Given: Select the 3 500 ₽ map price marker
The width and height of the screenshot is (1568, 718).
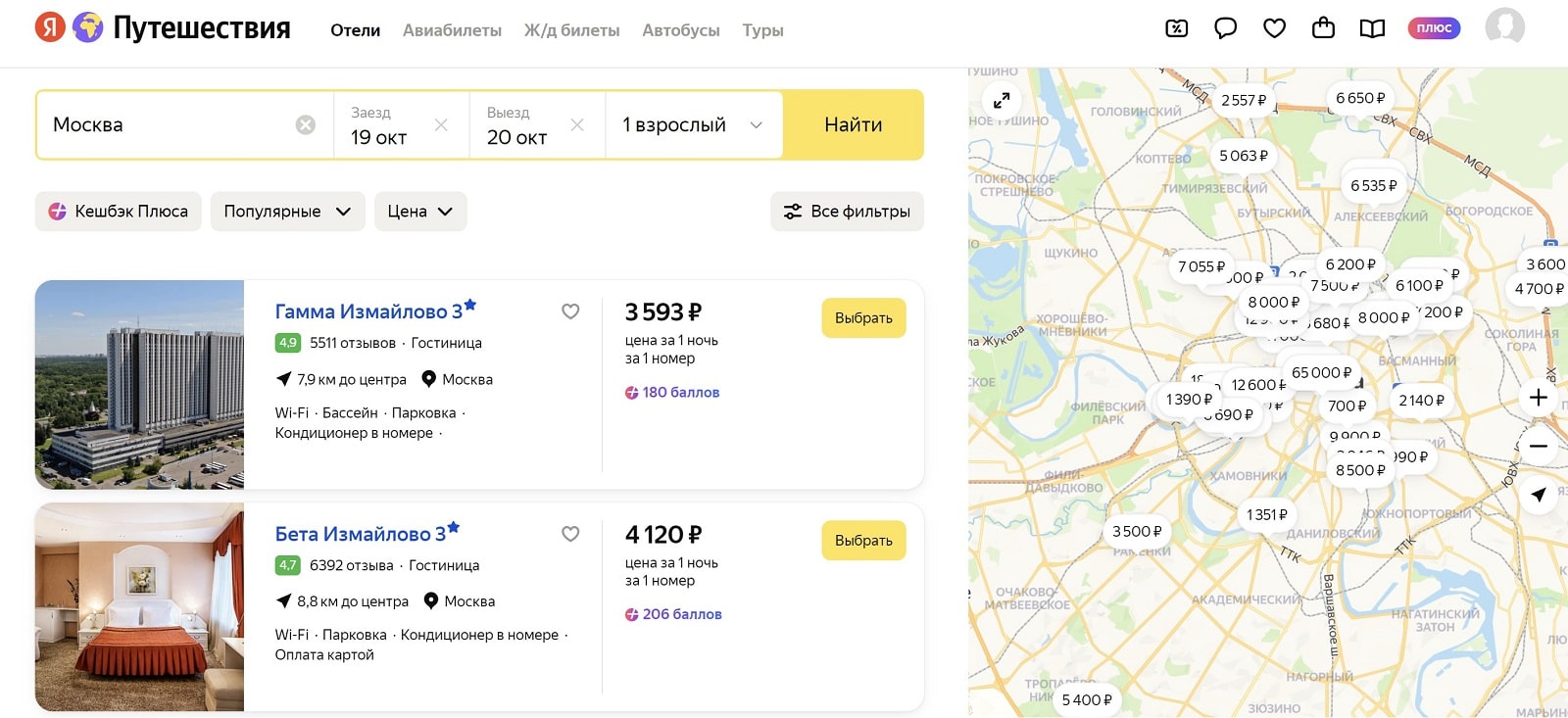Looking at the screenshot, I should click(x=1137, y=531).
